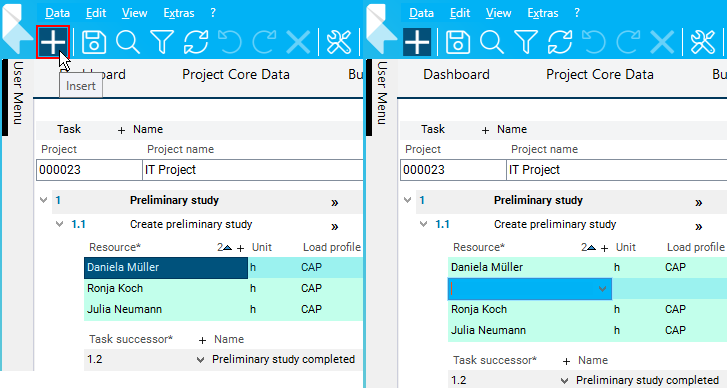The height and width of the screenshot is (388, 728).
Task: Click plus icon beside Task successor, left window
Action: click(202, 341)
